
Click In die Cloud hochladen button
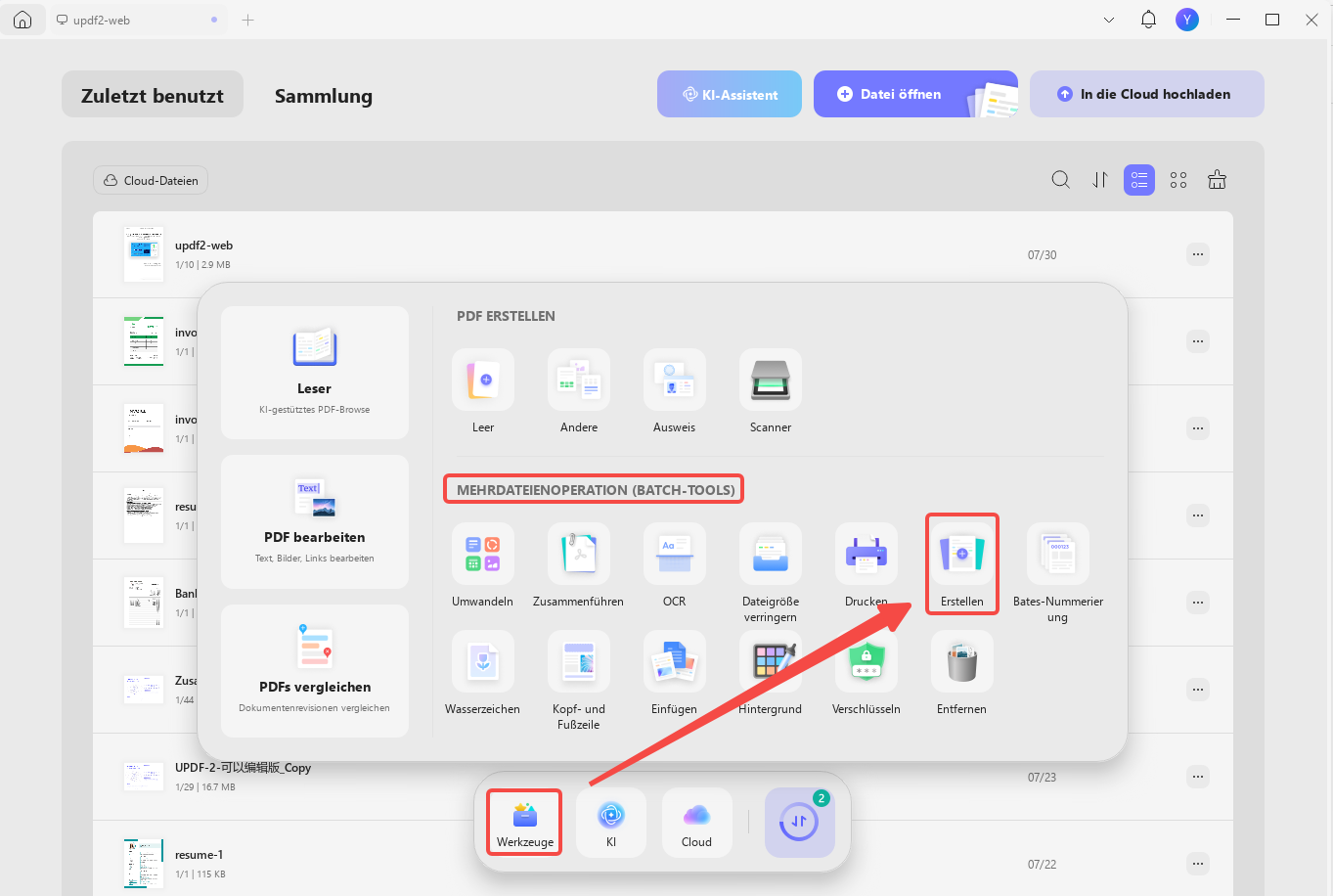point(1147,94)
